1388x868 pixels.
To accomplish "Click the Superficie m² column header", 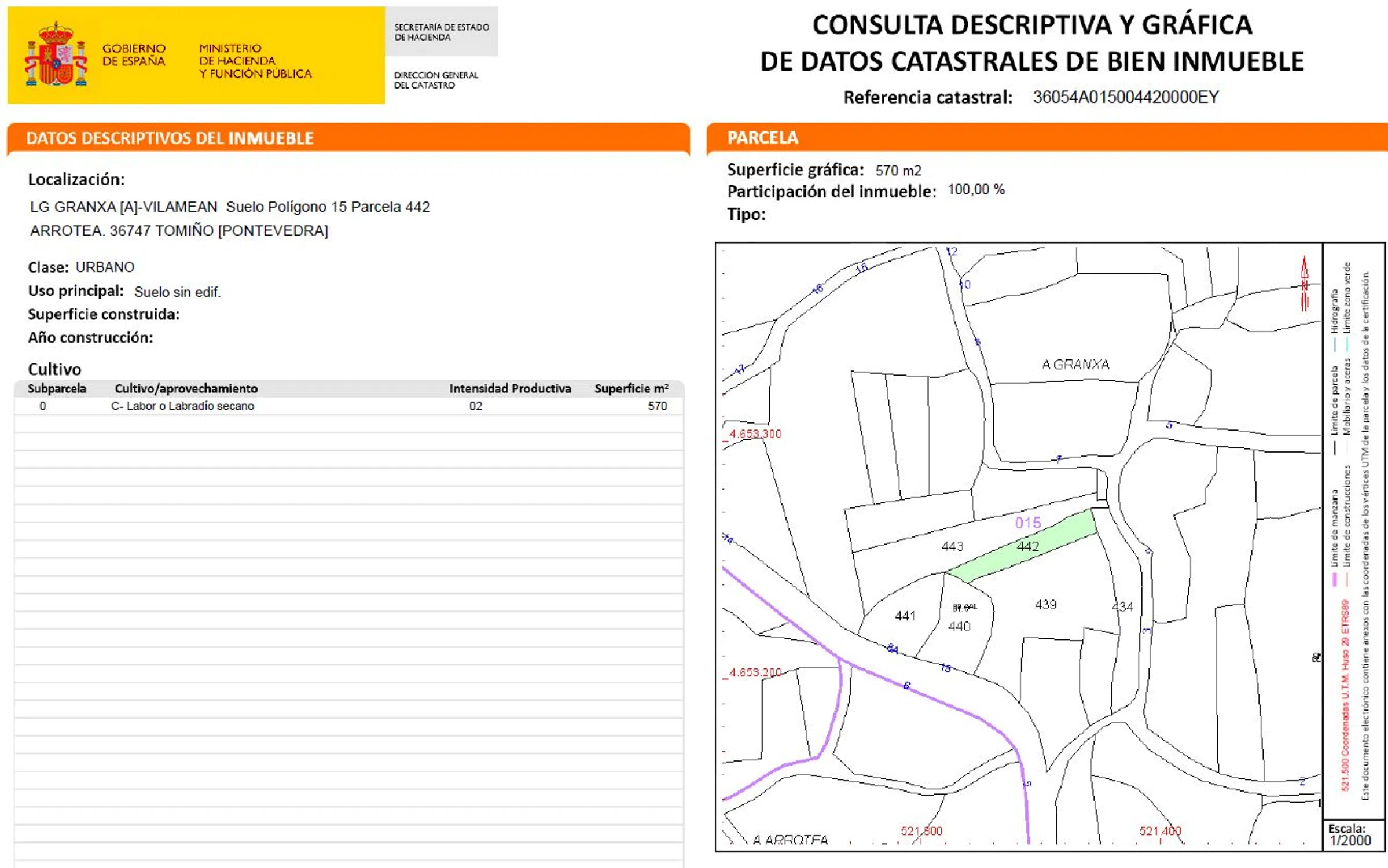I will pyautogui.click(x=631, y=389).
